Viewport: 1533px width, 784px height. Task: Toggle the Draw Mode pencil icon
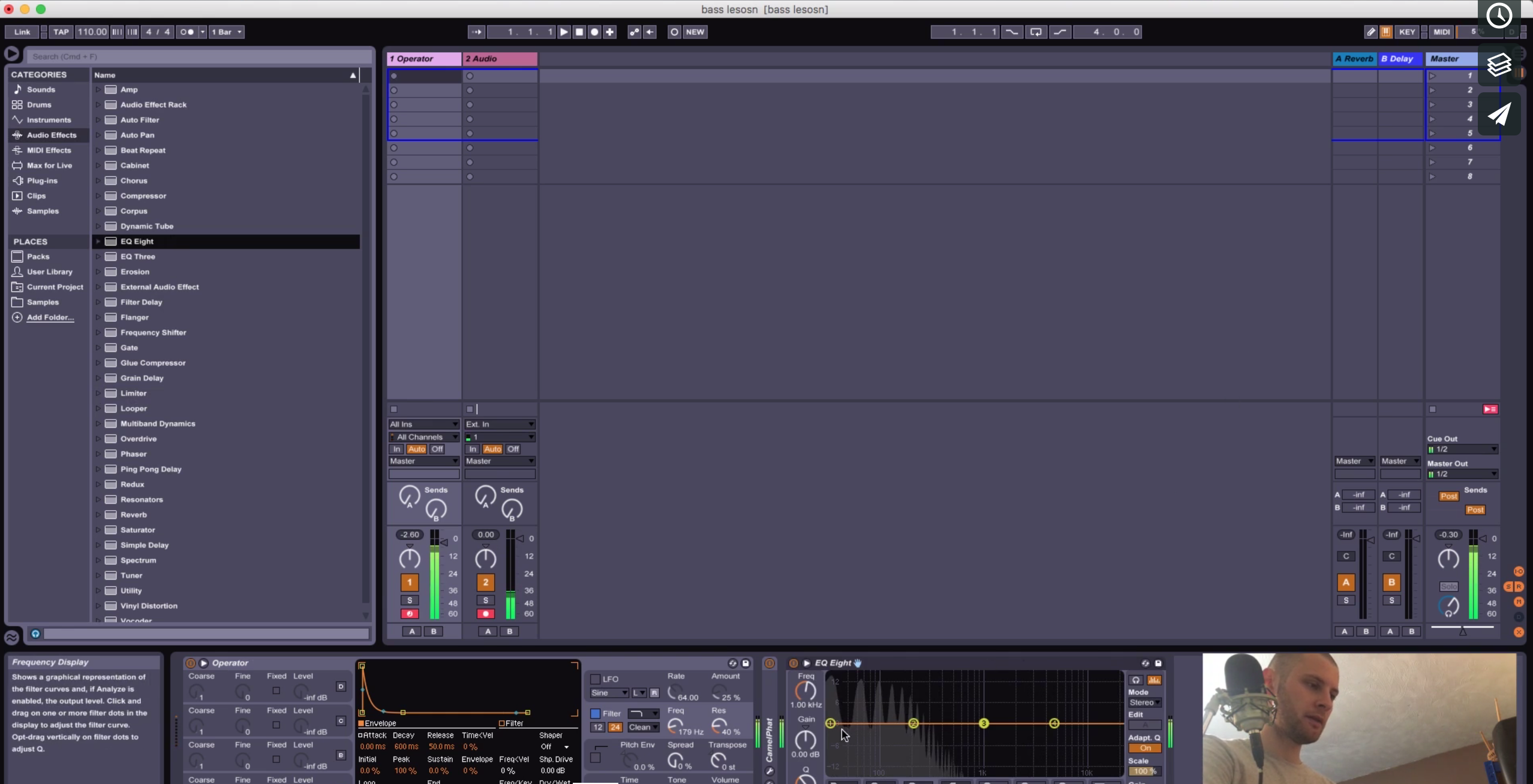pyautogui.click(x=1371, y=32)
